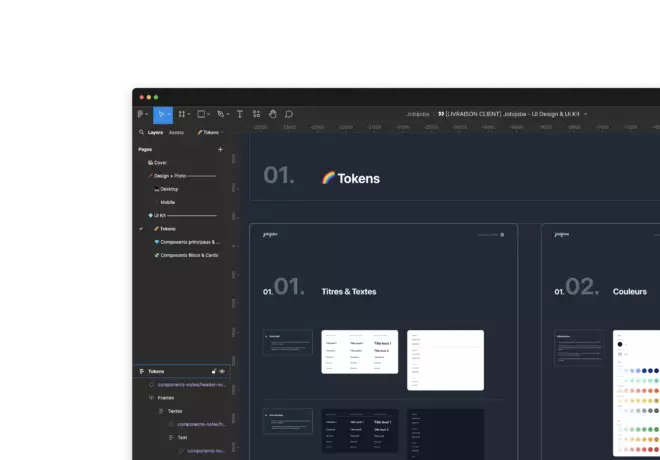Select the Text tool
660x460 pixels.
coord(241,114)
